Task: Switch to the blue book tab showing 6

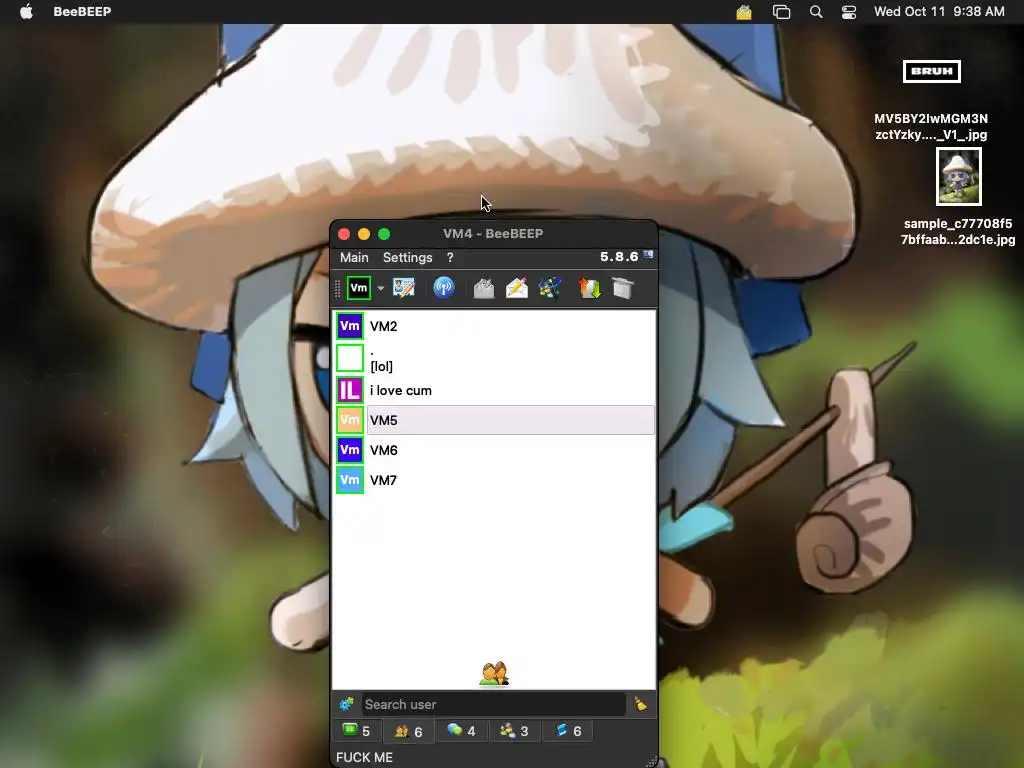Action: coord(568,731)
